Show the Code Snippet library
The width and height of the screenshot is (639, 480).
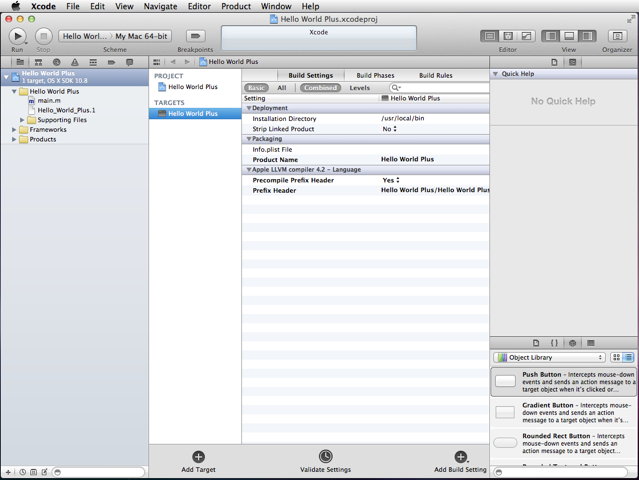click(554, 343)
